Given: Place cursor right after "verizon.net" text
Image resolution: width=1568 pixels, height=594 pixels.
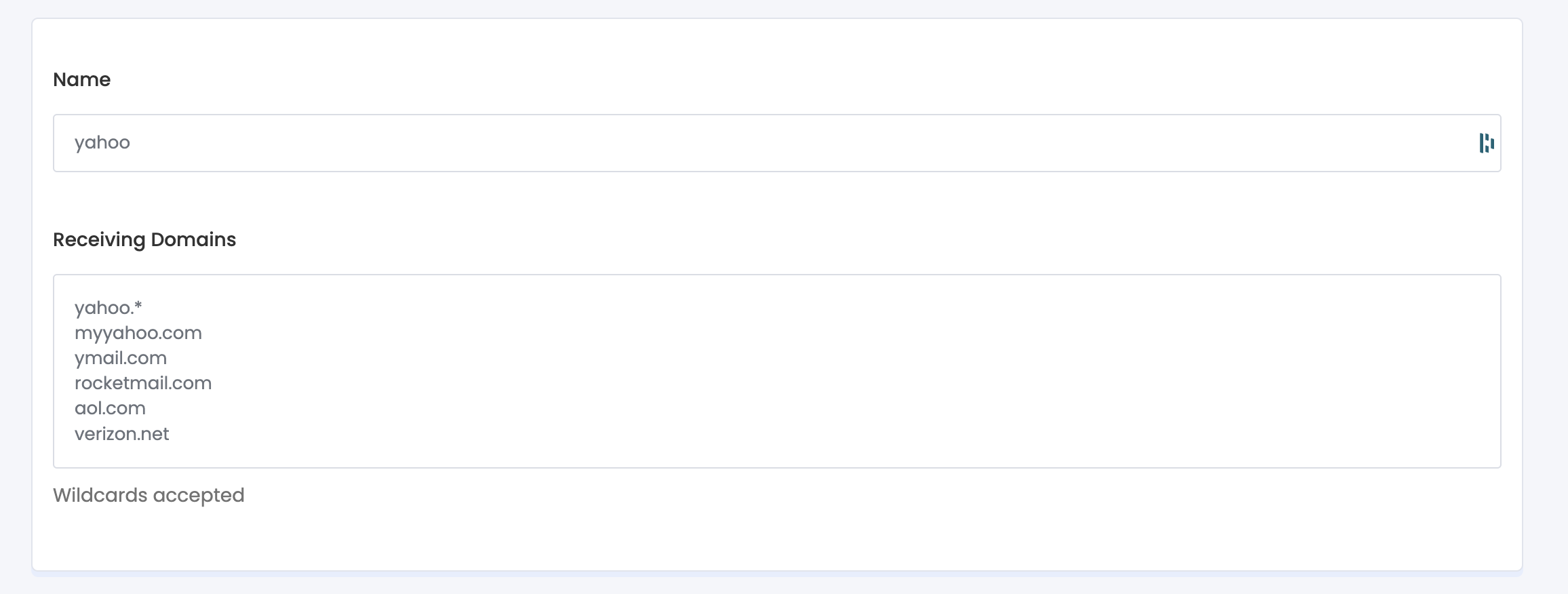Looking at the screenshot, I should tap(170, 434).
